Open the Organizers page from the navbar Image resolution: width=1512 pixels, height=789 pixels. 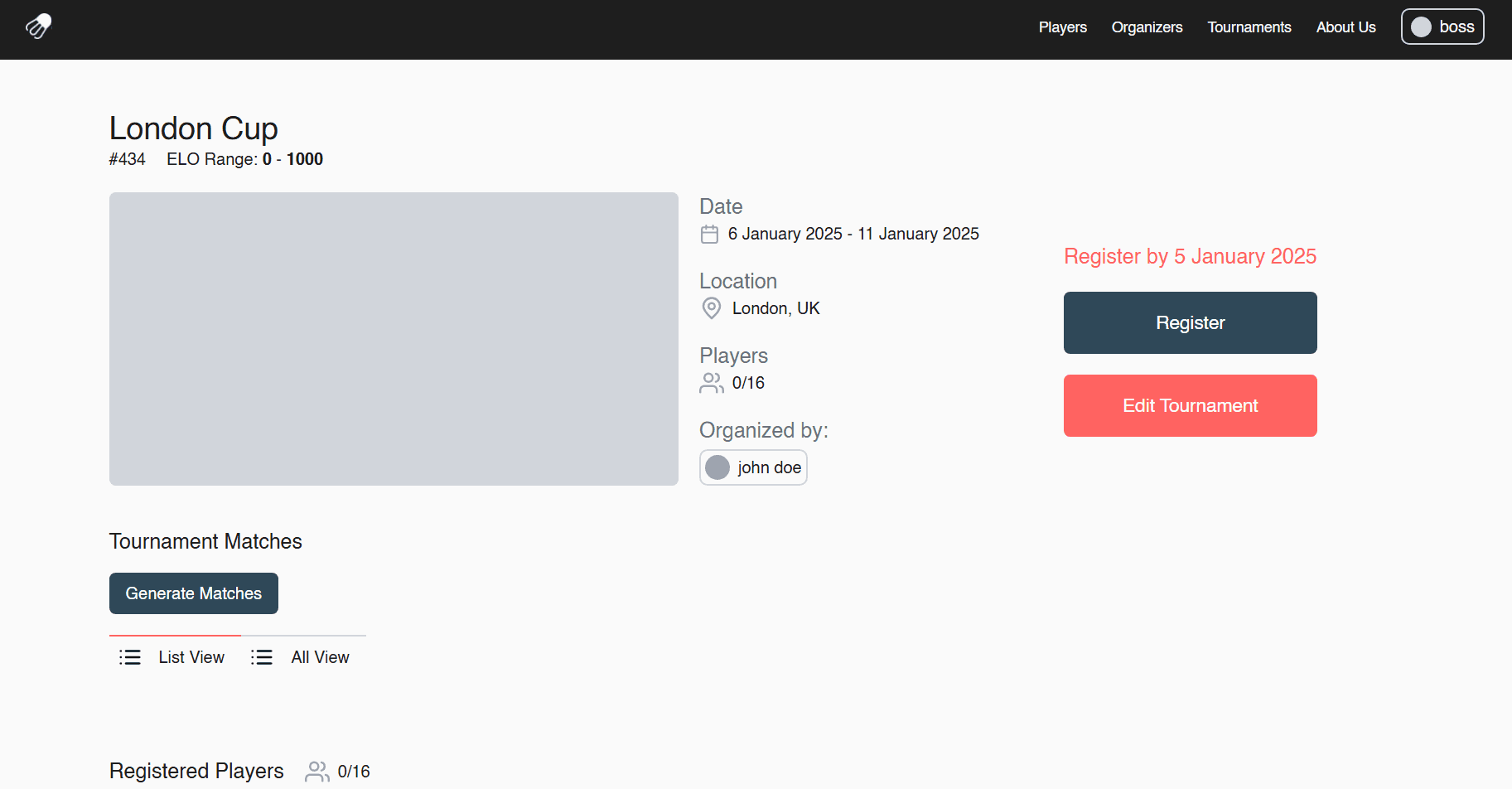click(x=1147, y=27)
